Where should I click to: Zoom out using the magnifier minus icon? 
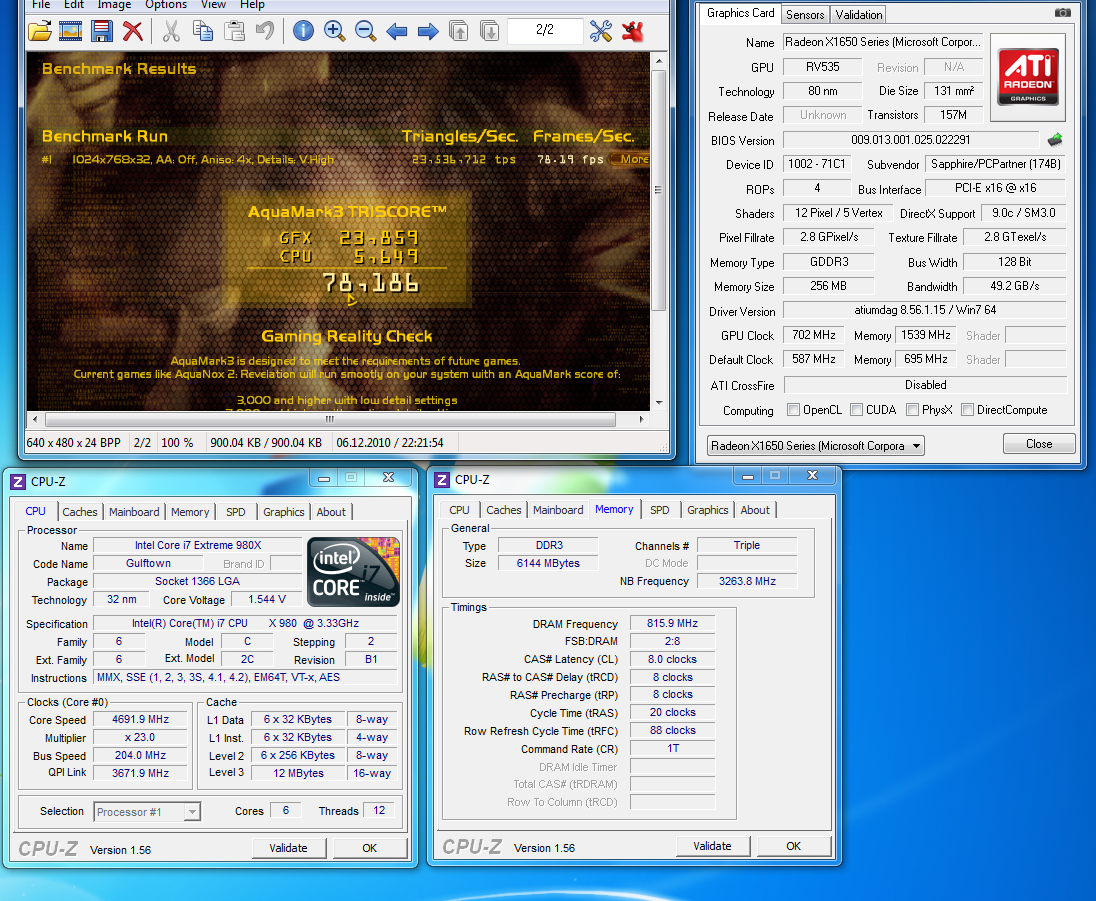[x=365, y=31]
